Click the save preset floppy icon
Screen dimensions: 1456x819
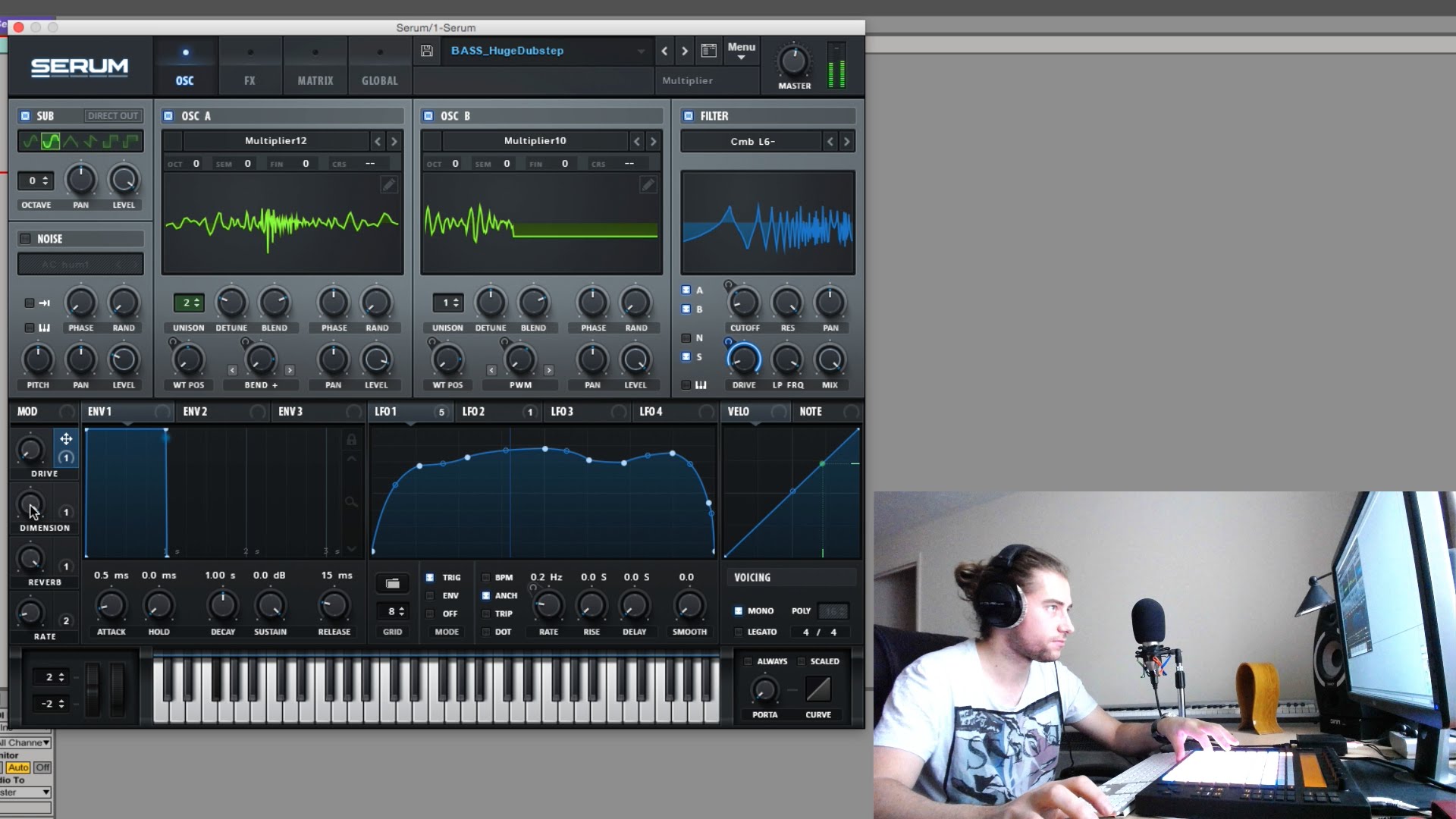[x=427, y=51]
